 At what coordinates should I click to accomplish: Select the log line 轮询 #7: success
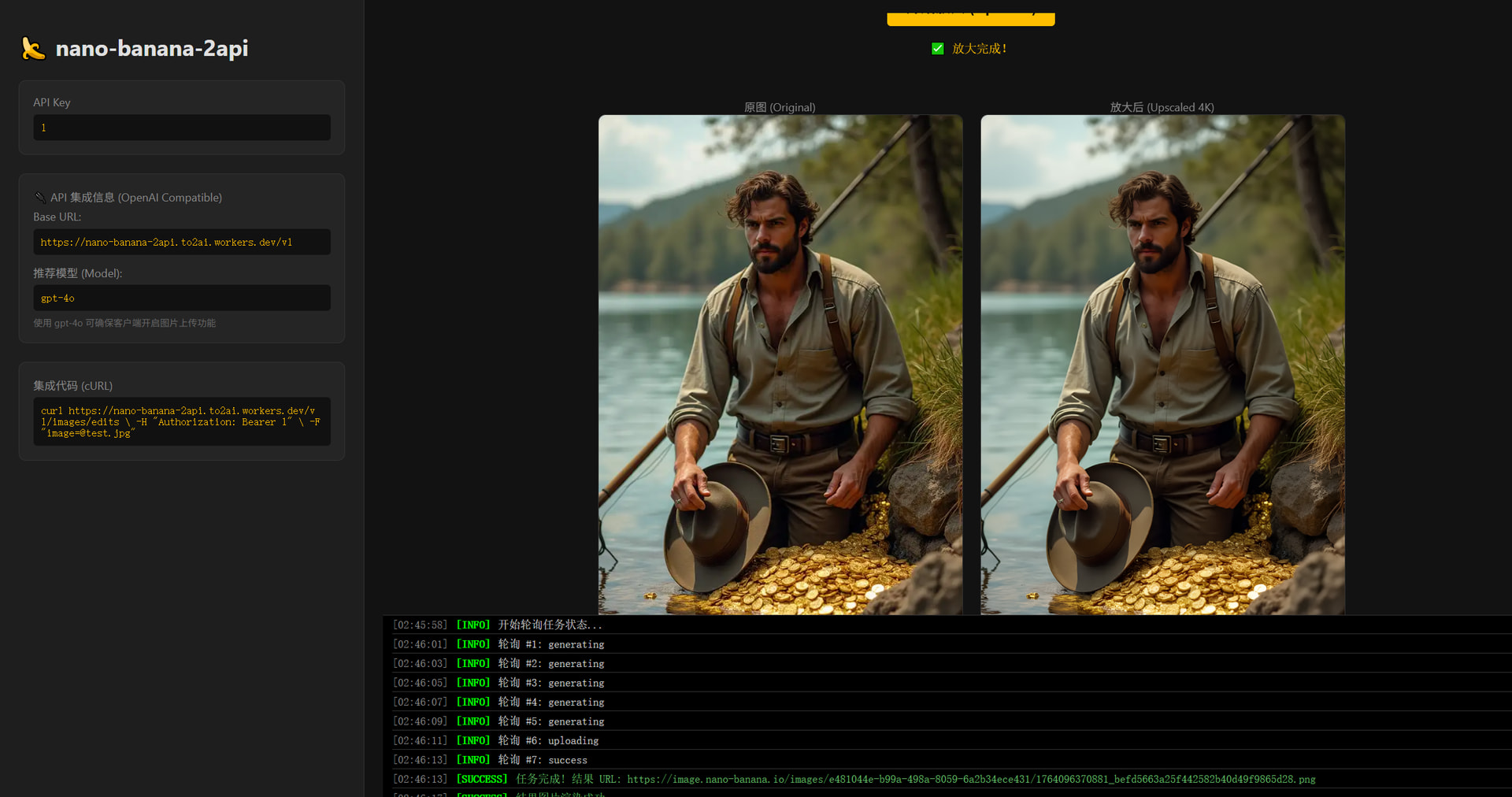coord(543,760)
